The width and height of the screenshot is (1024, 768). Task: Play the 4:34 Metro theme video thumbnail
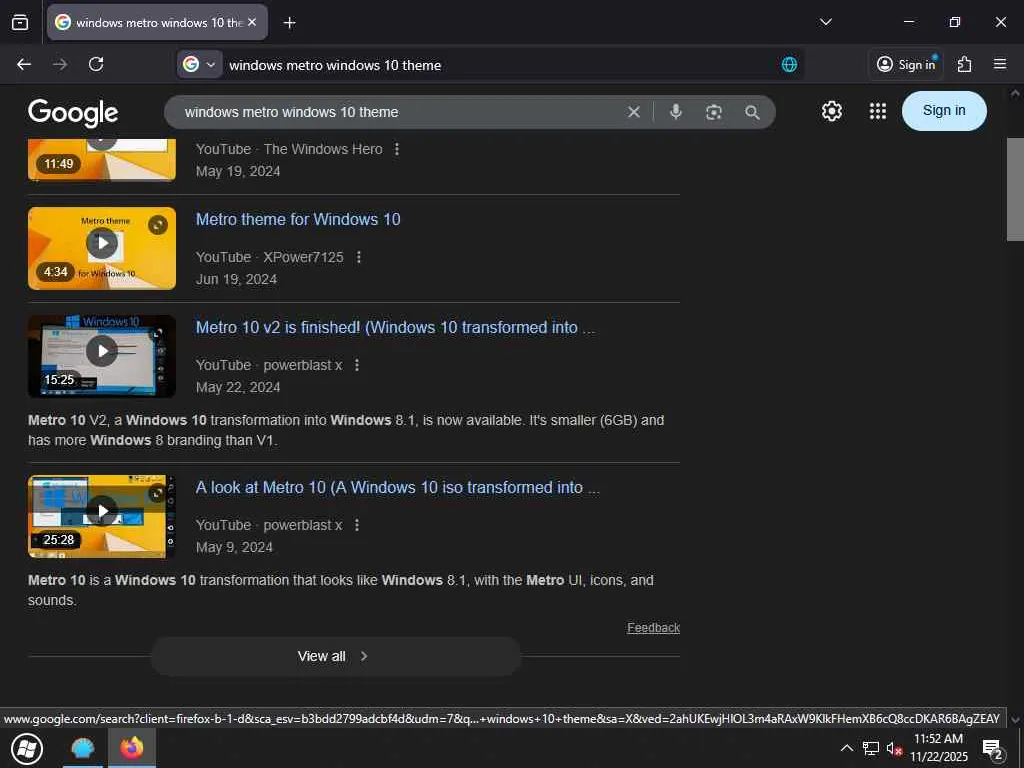coord(102,248)
